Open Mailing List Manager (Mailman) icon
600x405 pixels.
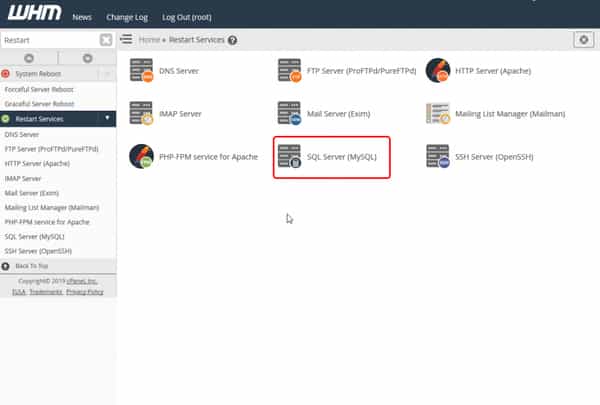point(438,113)
